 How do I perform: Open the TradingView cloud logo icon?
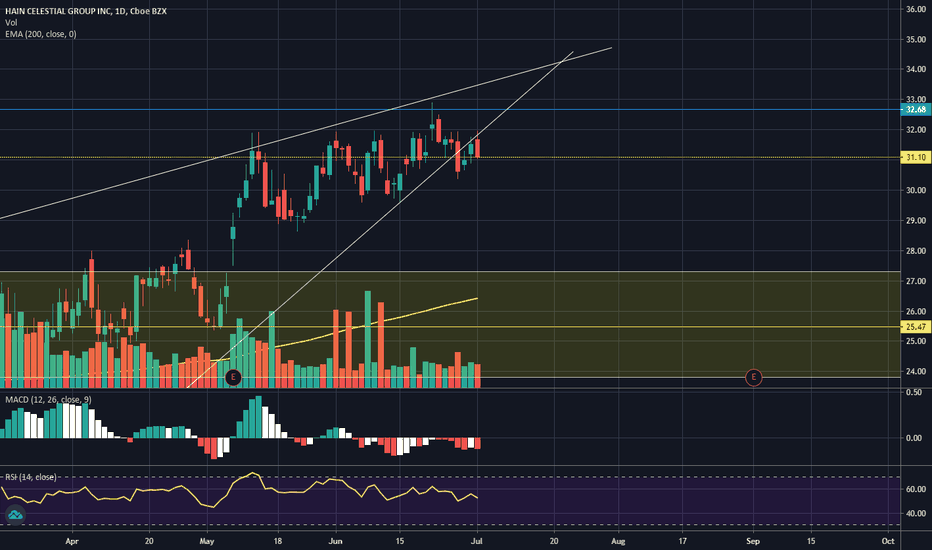[x=15, y=514]
